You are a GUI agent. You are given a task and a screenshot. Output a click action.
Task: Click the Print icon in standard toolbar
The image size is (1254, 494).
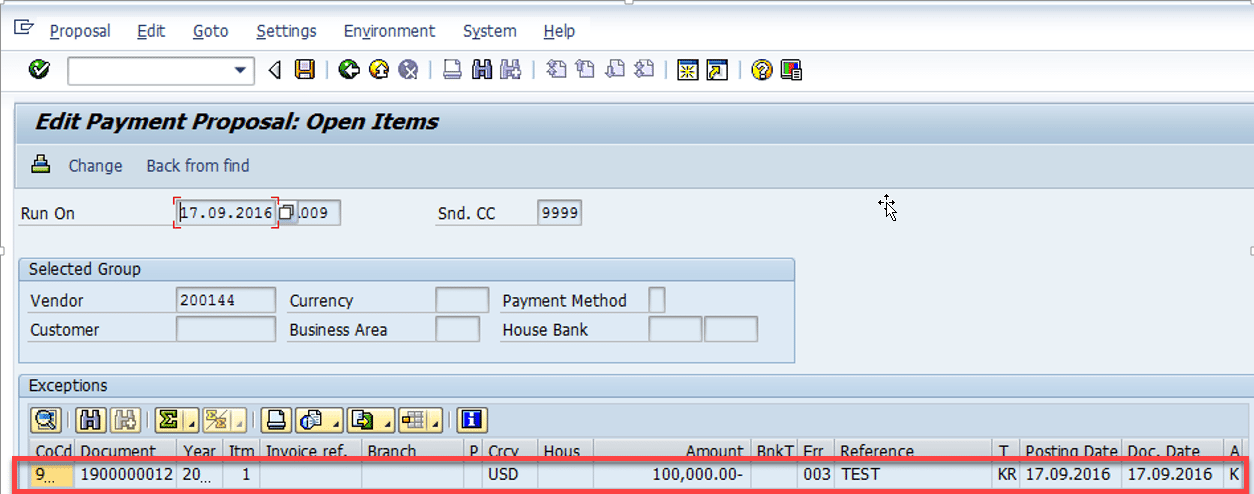(452, 70)
